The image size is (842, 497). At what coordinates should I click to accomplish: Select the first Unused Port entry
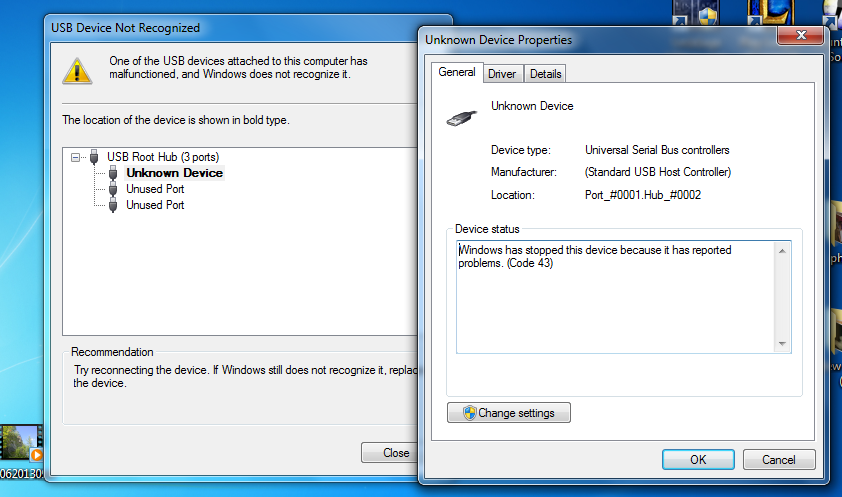pyautogui.click(x=155, y=189)
